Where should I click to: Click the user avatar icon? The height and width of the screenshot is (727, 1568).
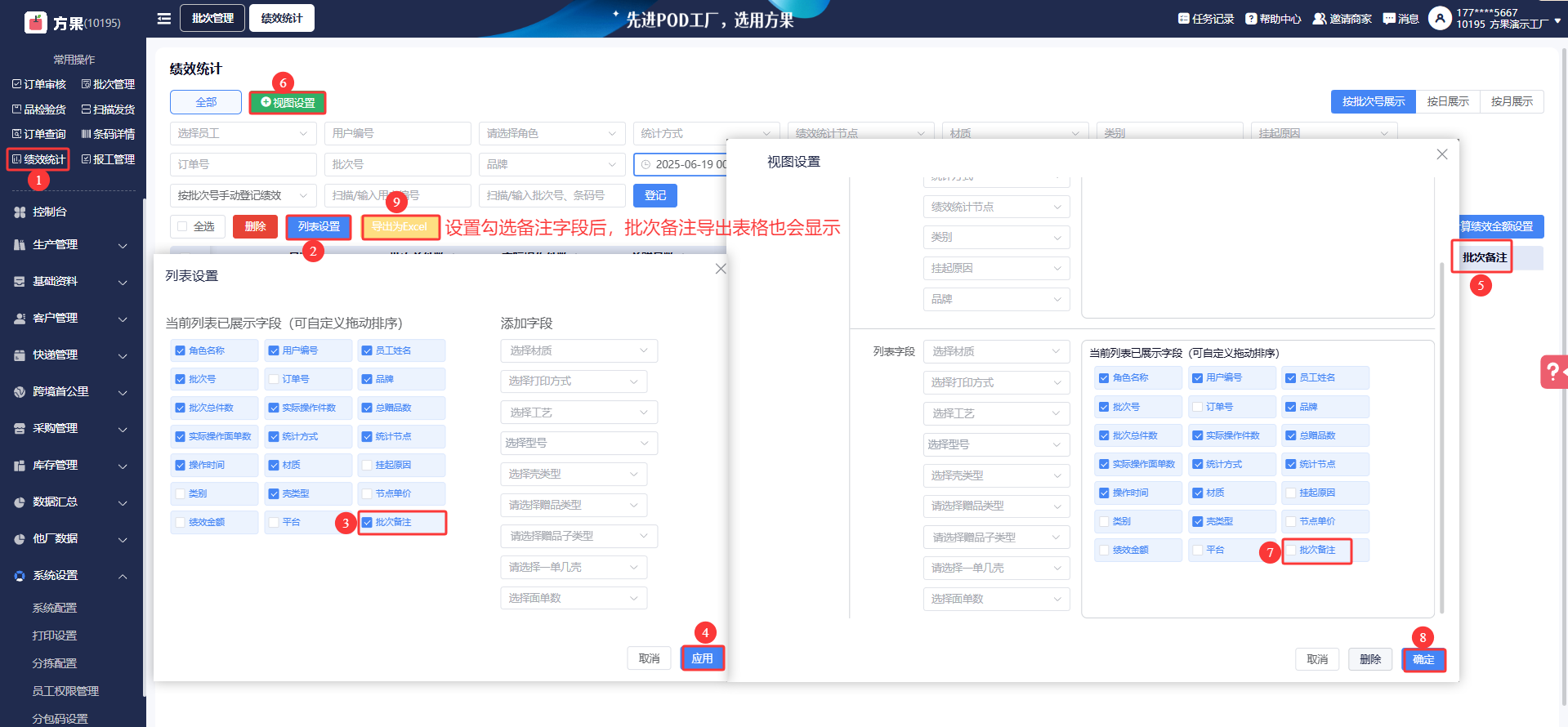coord(1440,18)
